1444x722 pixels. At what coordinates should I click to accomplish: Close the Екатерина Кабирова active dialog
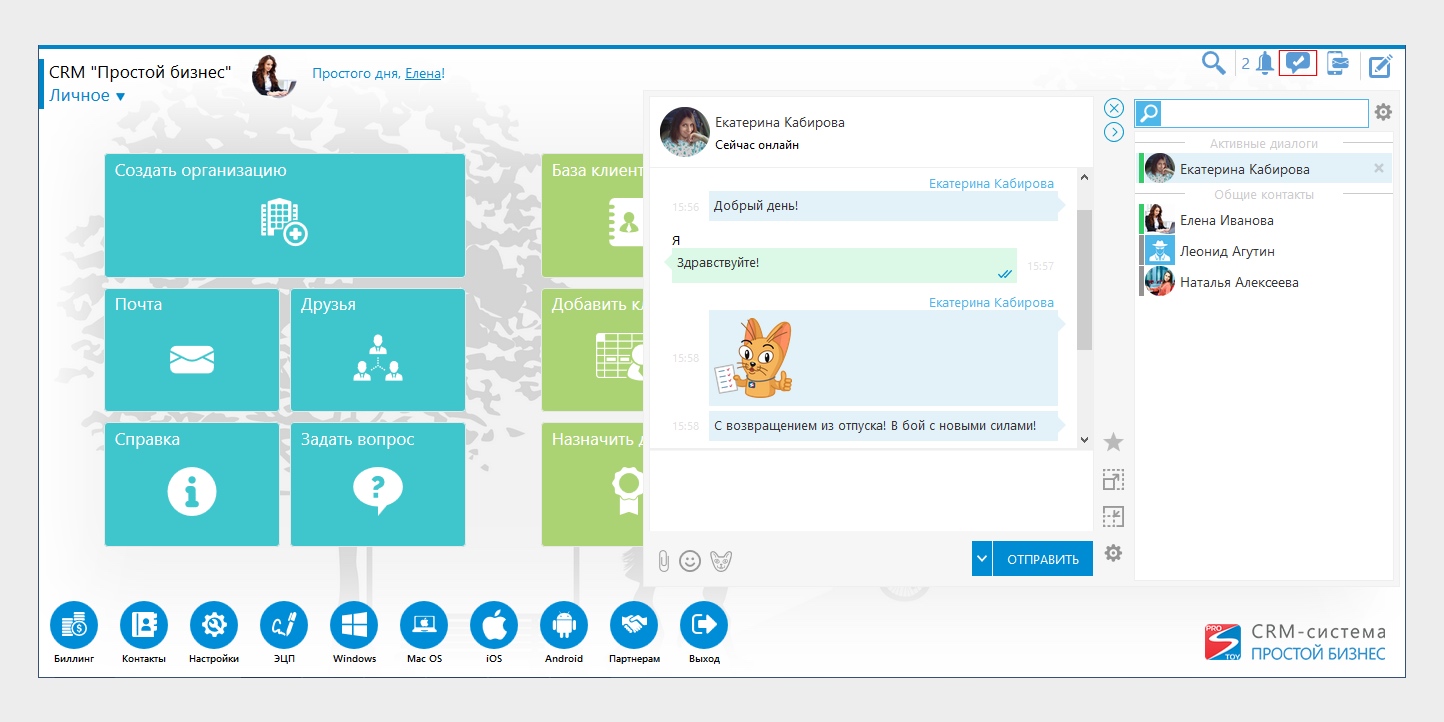click(1379, 169)
